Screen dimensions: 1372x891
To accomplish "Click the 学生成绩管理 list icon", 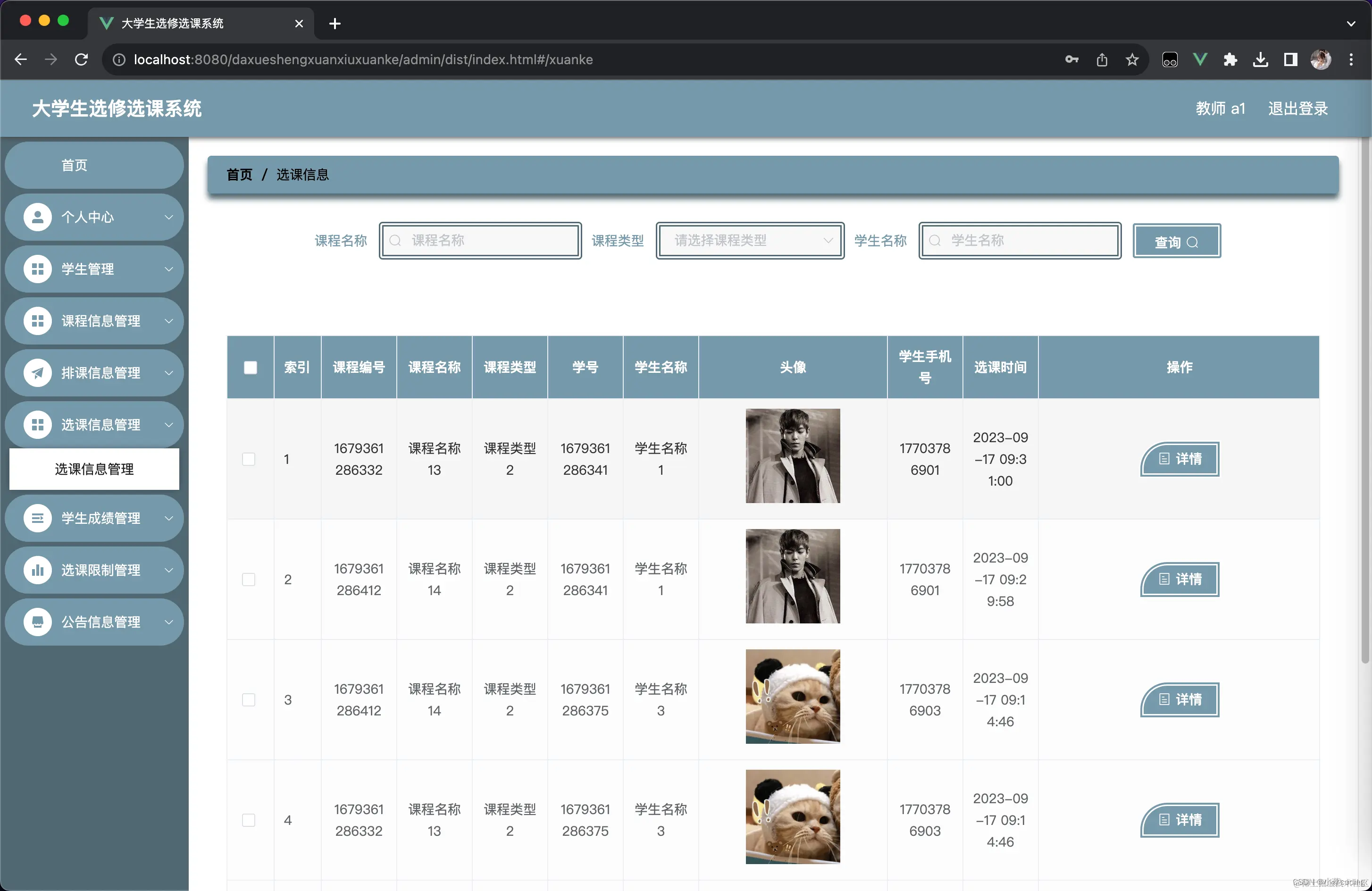I will click(x=37, y=519).
